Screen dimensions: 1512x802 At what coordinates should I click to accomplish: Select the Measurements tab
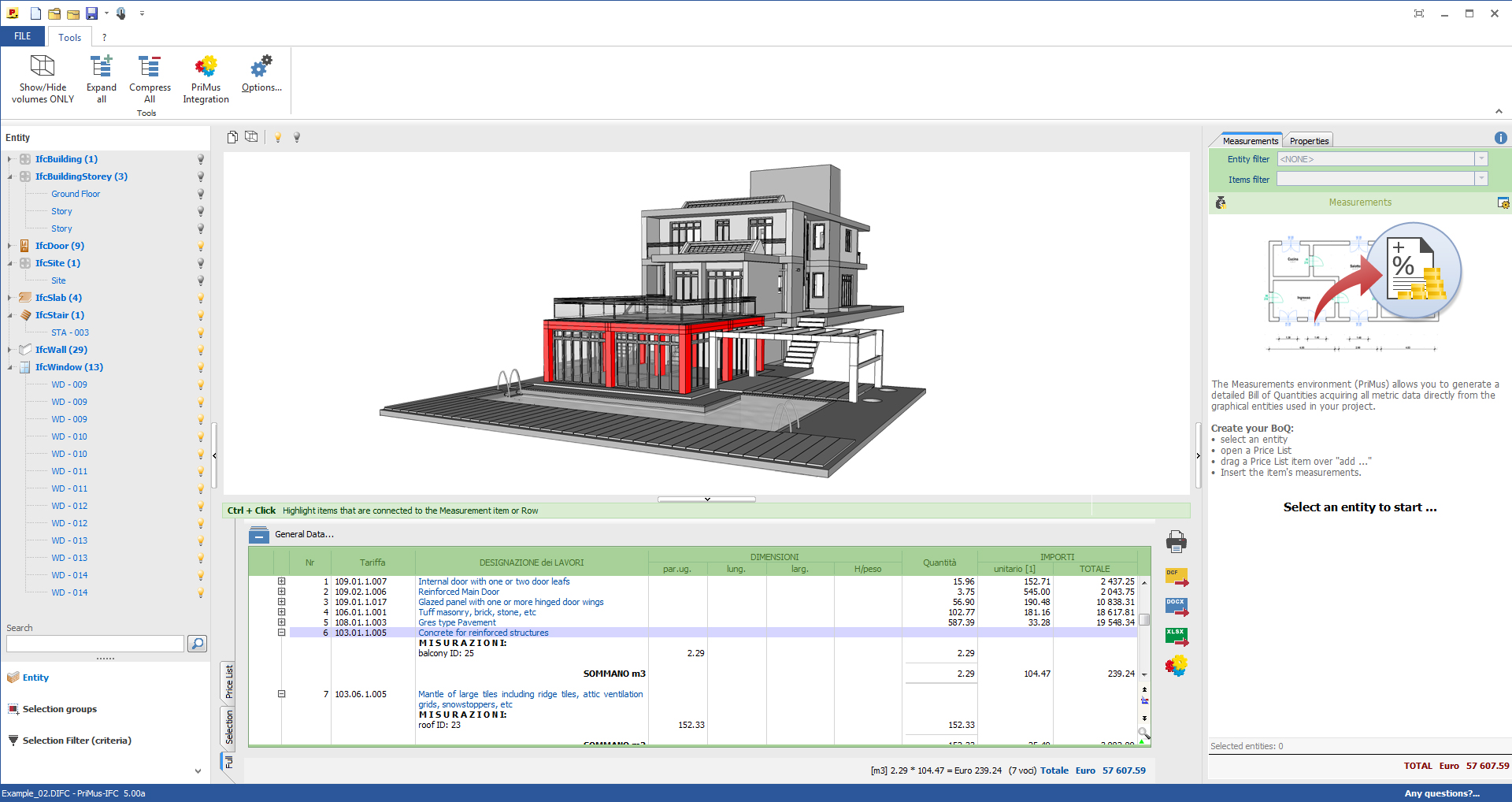(1251, 141)
